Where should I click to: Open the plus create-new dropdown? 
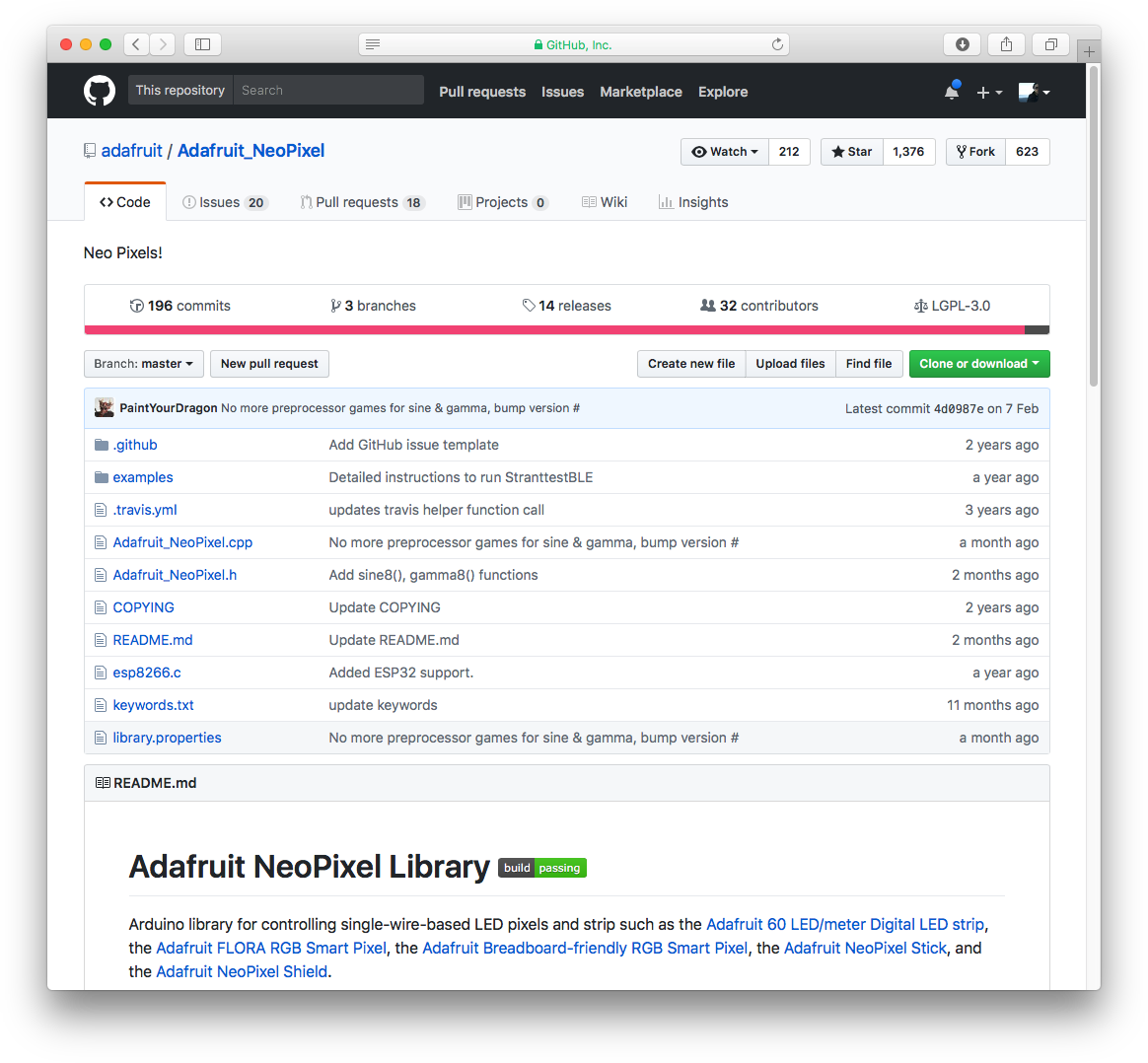coord(988,92)
